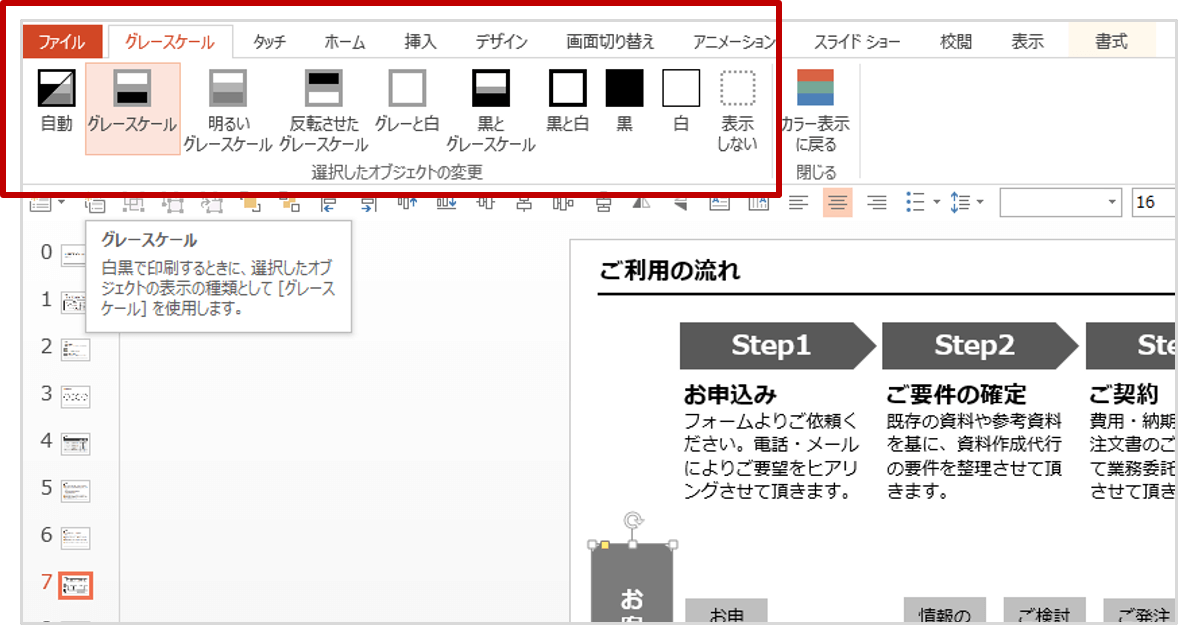The height and width of the screenshot is (625, 1178).
Task: Click the ご要件の確定 heading text
Action: 956,394
